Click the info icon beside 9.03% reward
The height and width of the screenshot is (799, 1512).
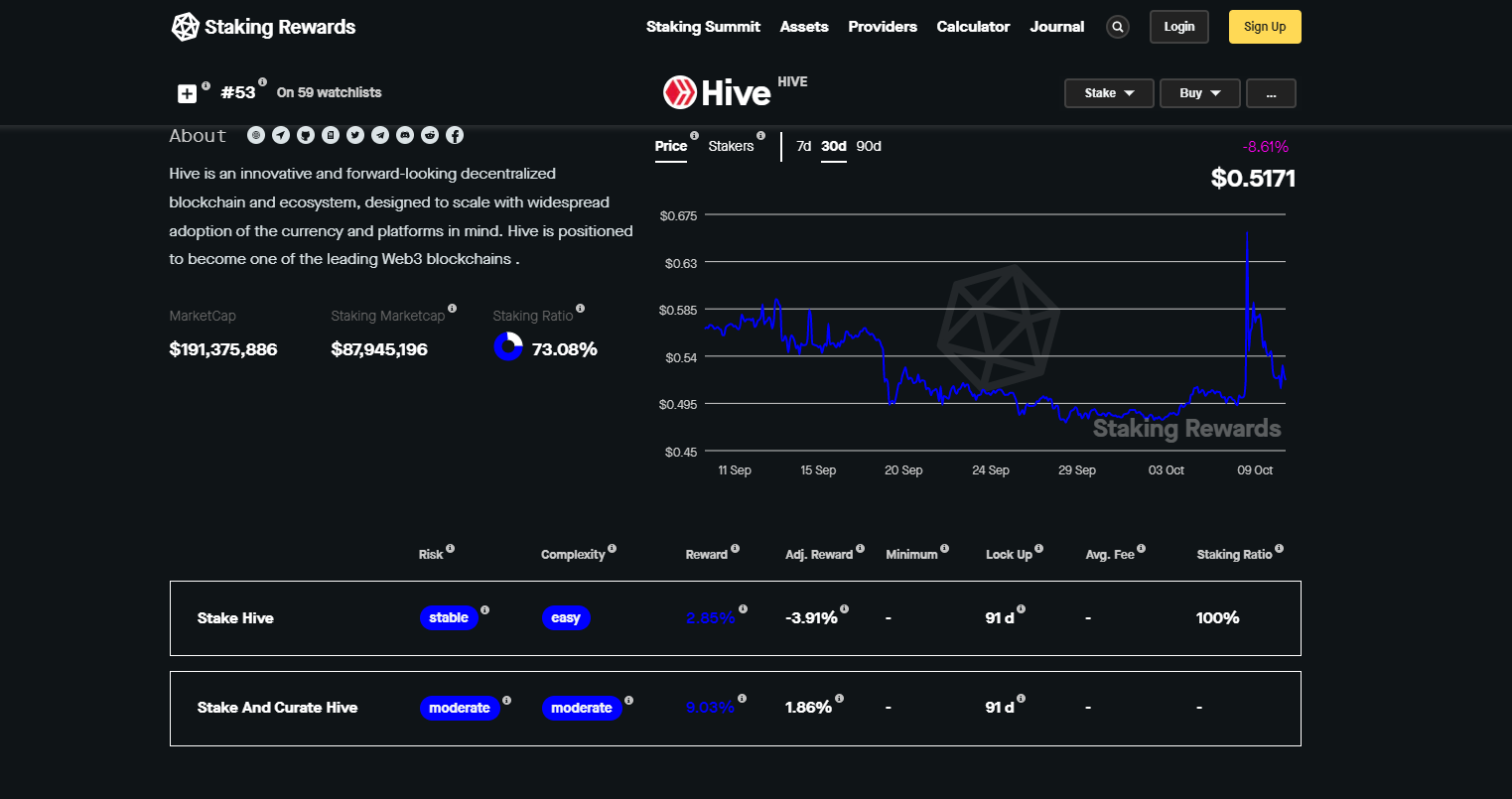tap(742, 699)
